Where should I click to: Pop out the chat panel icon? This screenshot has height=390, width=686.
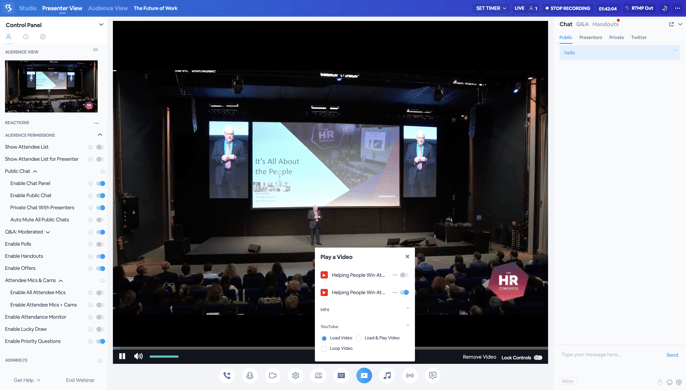671,25
